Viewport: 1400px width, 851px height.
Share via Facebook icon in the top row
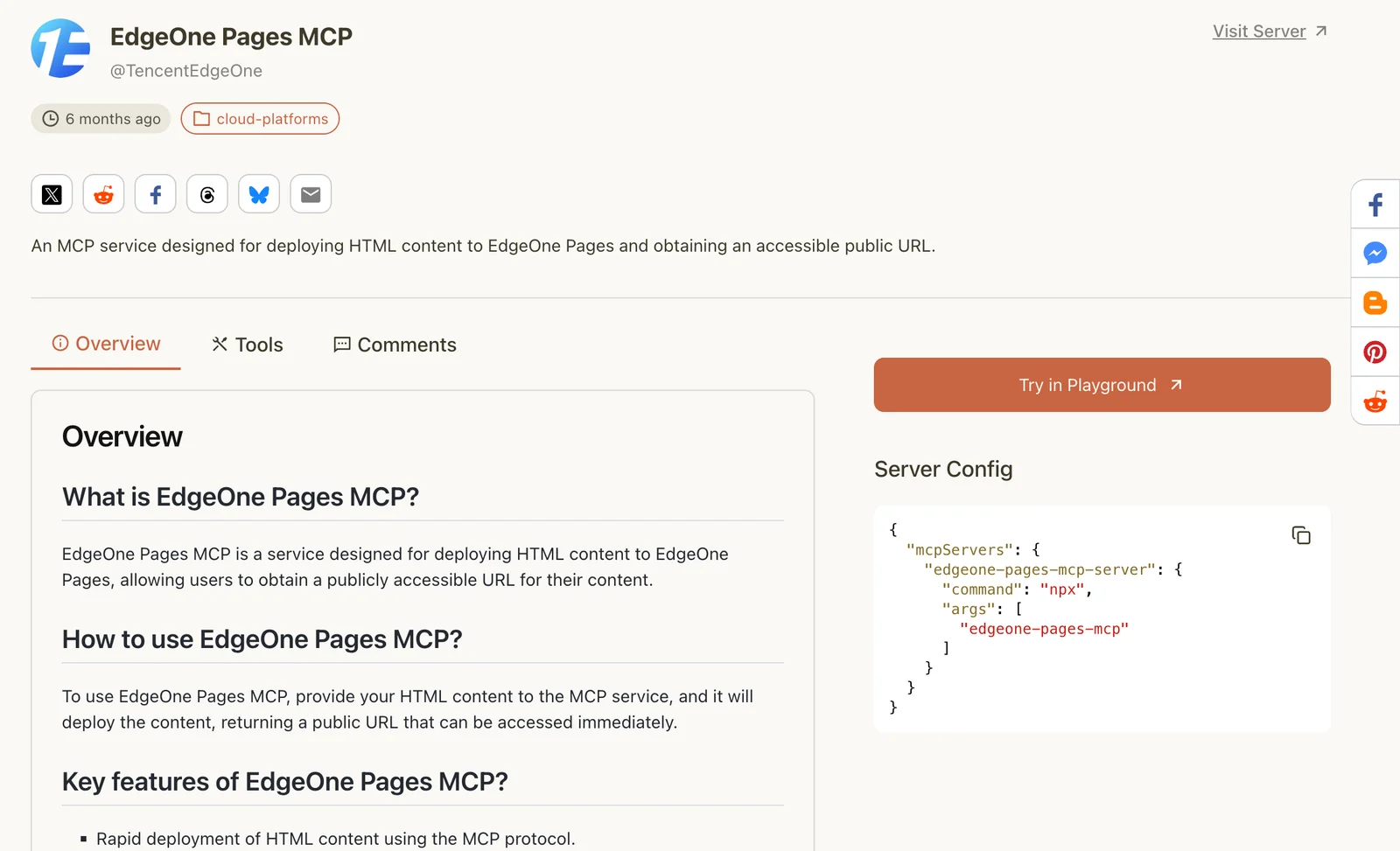click(155, 194)
